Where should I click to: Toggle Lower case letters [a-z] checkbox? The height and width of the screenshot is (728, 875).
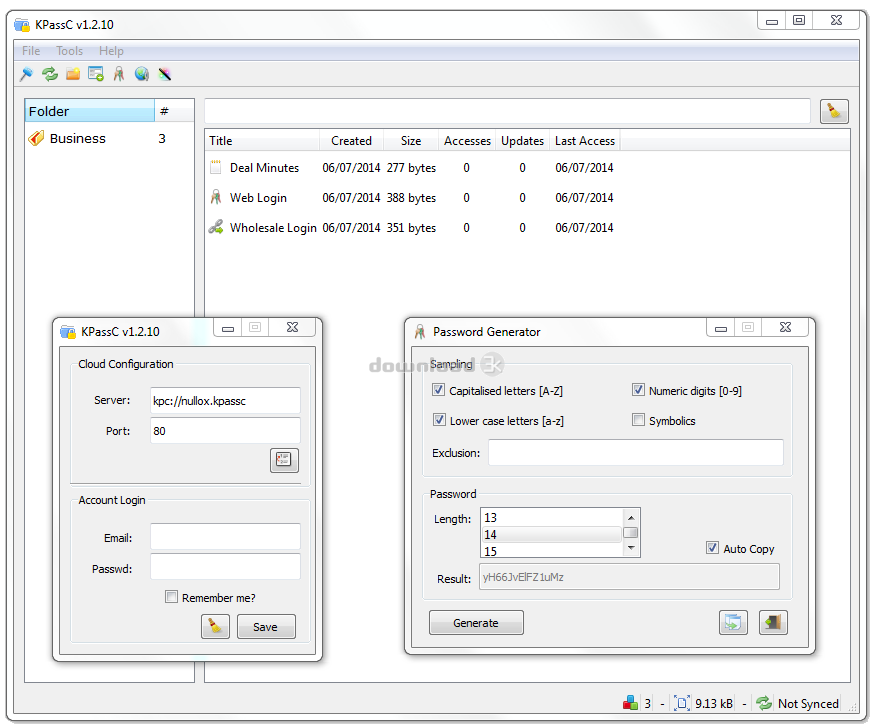[x=439, y=420]
